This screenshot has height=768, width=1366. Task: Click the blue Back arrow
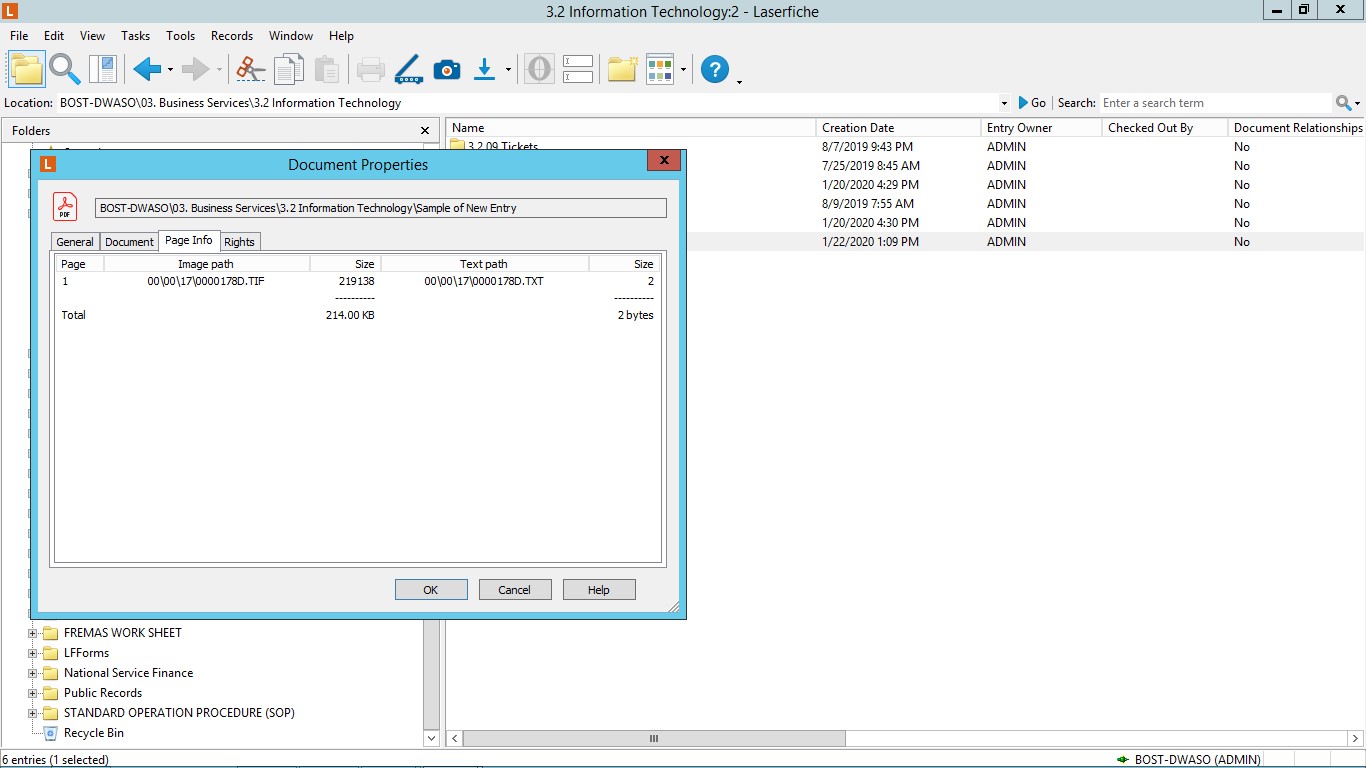coord(146,69)
